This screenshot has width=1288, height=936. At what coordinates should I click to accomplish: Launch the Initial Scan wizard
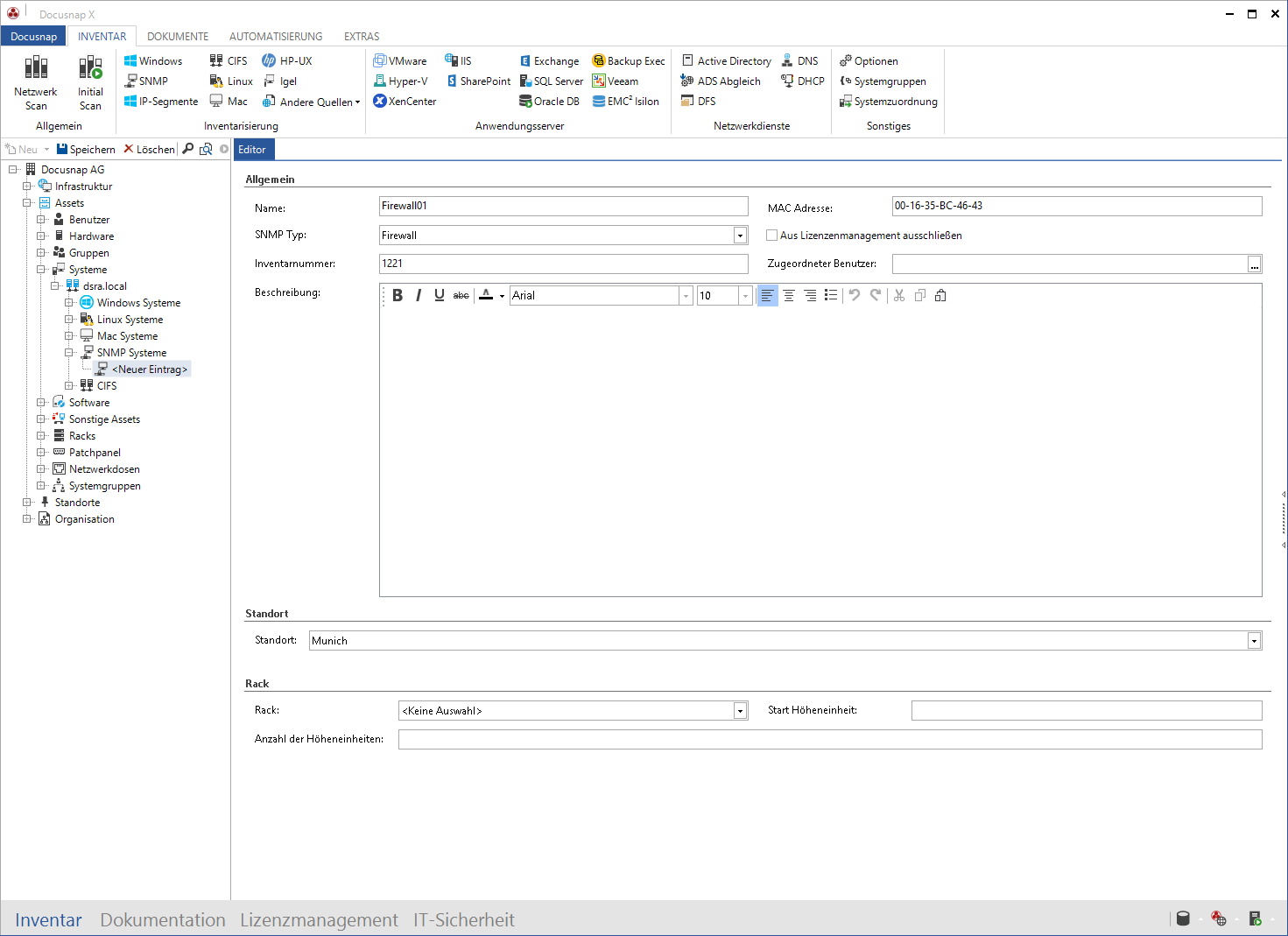[x=90, y=82]
